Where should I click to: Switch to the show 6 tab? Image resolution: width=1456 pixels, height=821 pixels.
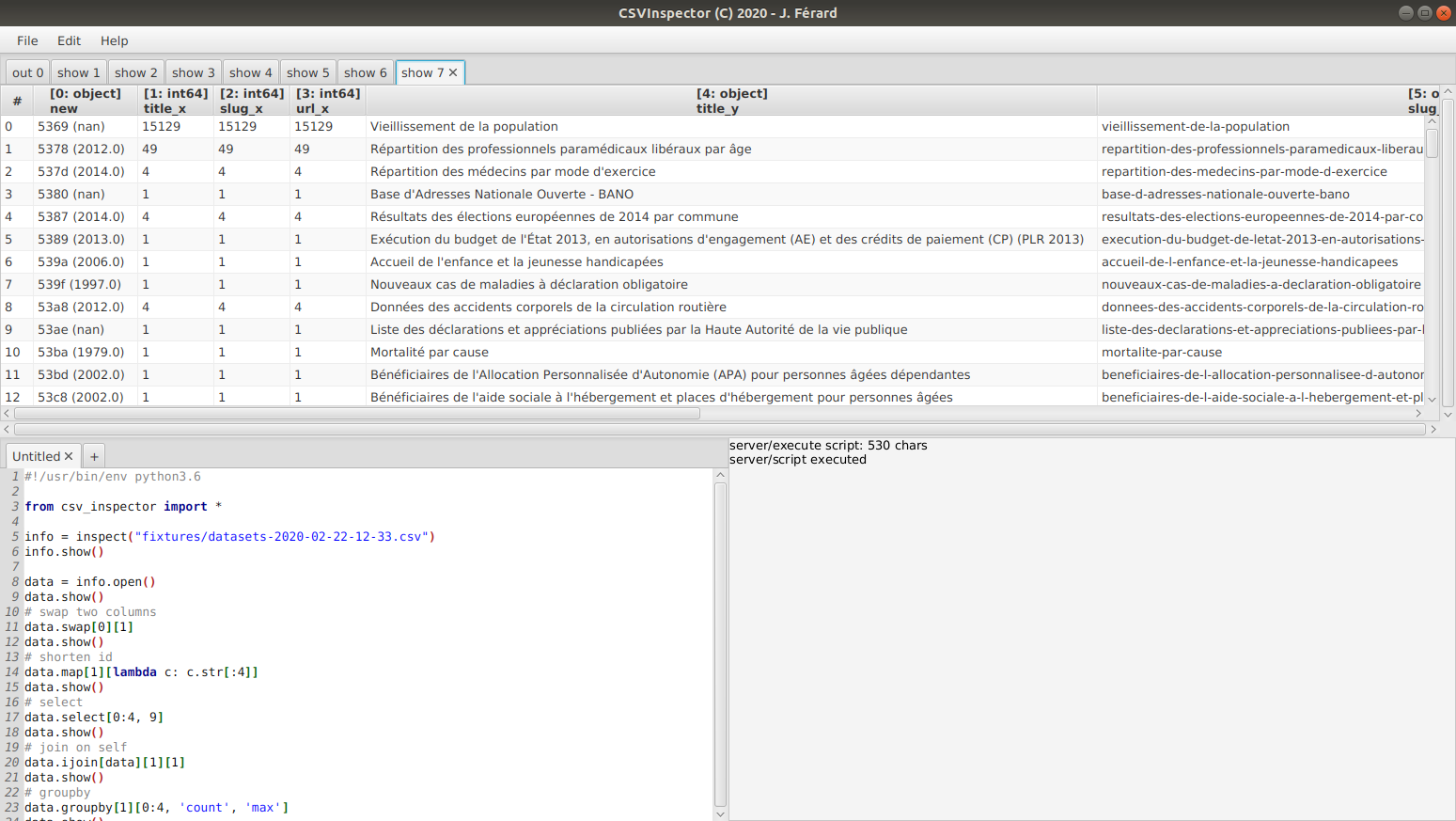point(365,72)
